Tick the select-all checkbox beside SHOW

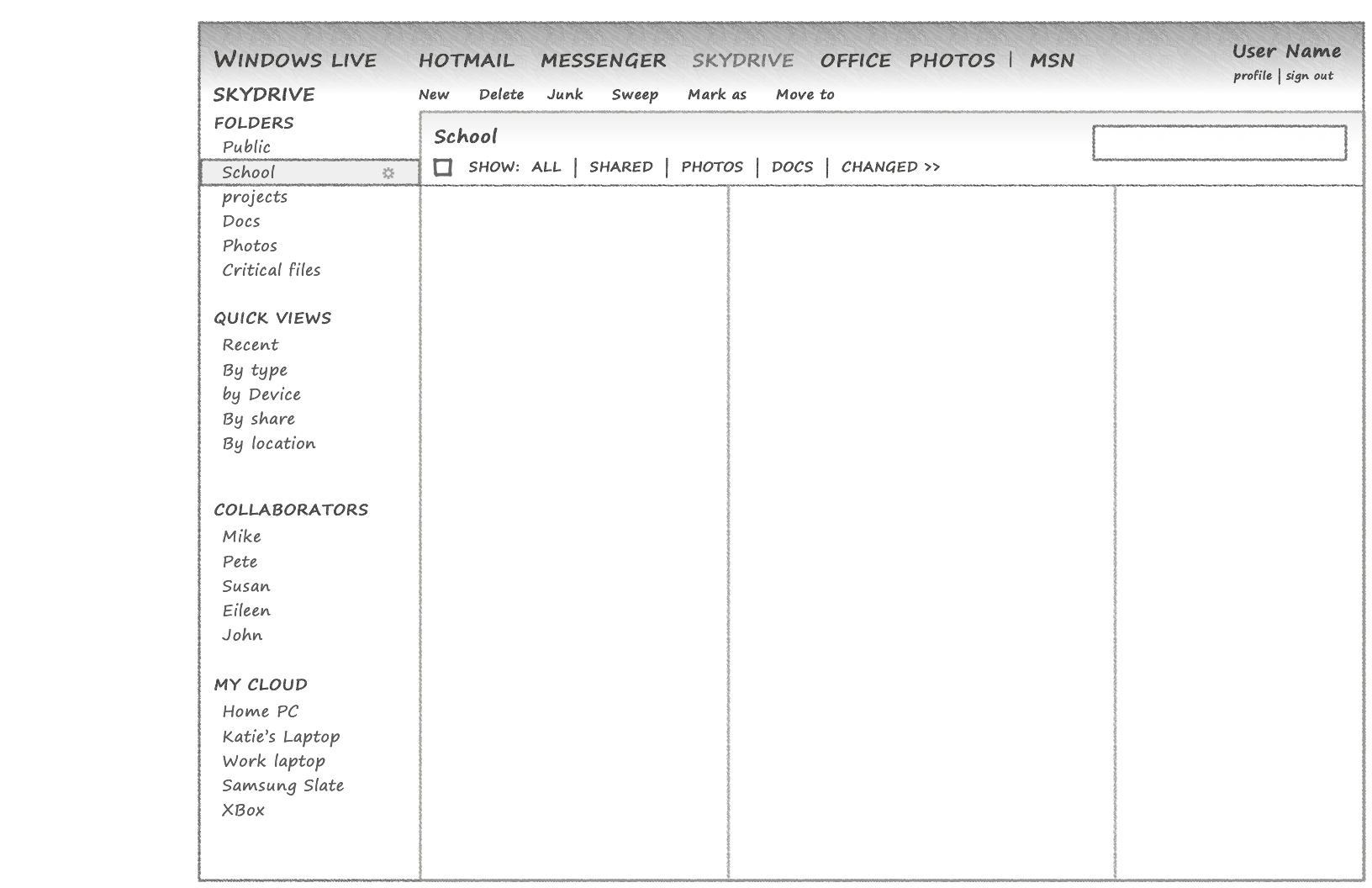coord(442,167)
